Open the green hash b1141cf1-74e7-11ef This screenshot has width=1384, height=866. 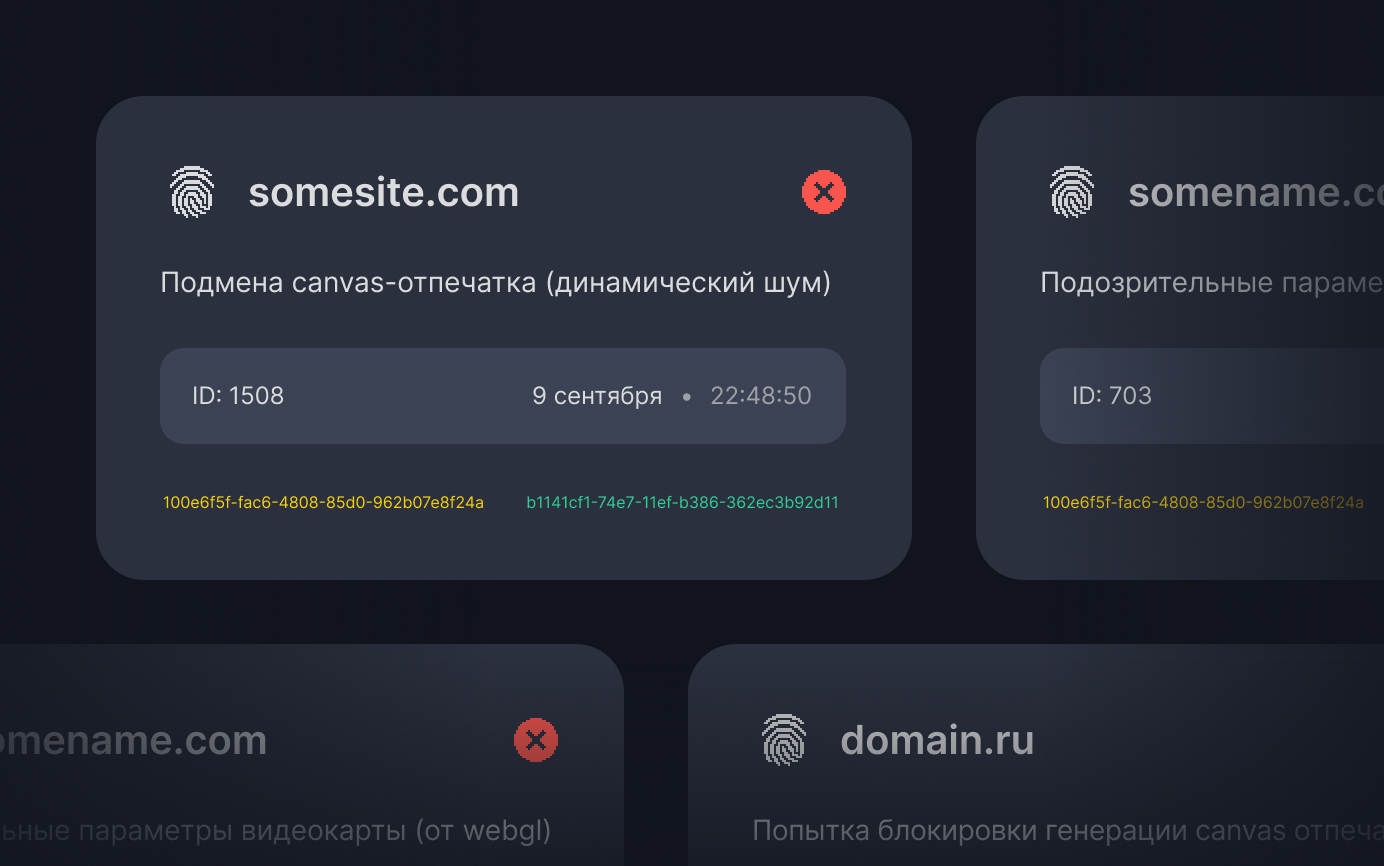[x=681, y=503]
